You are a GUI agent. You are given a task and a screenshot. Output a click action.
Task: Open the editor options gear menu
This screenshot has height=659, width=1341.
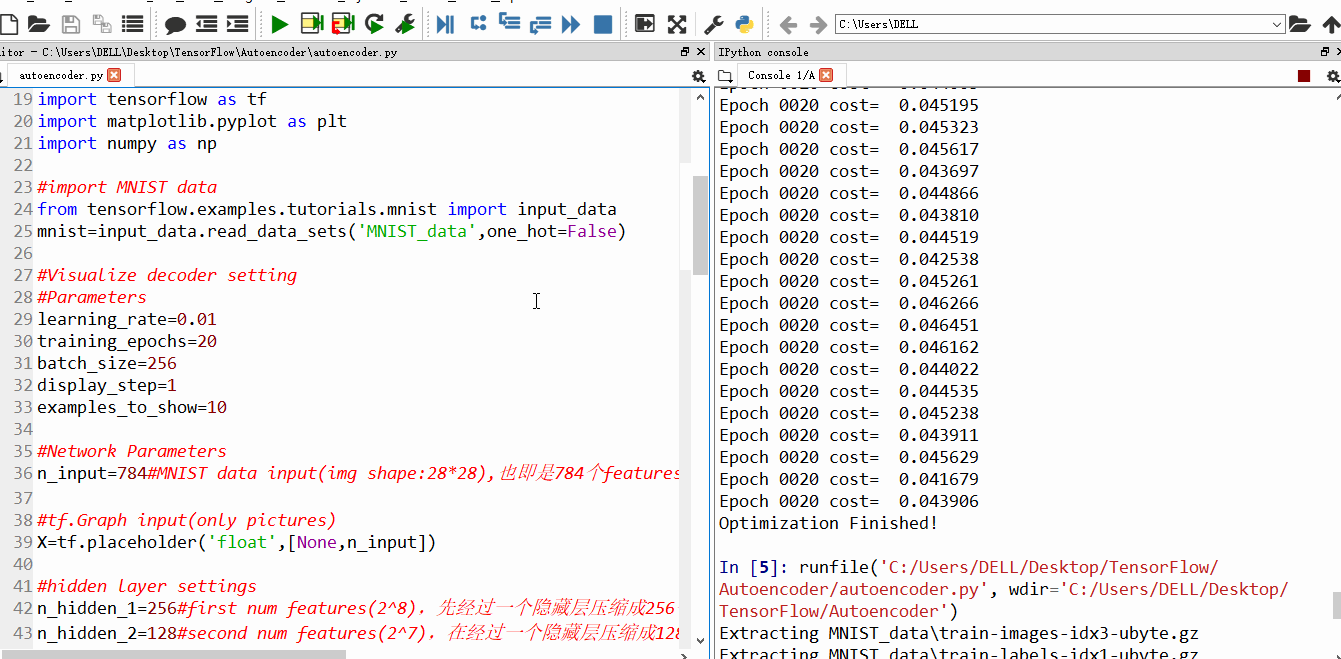698,76
